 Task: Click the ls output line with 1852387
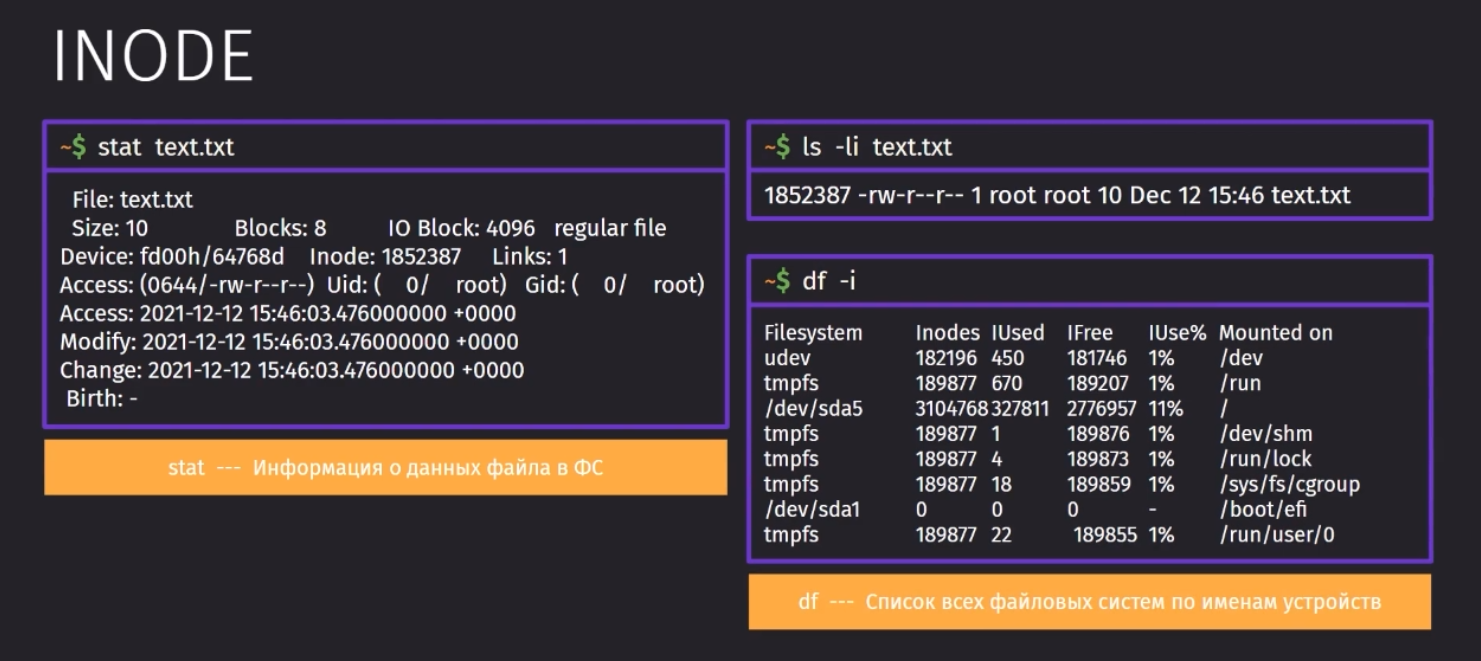coord(1057,195)
